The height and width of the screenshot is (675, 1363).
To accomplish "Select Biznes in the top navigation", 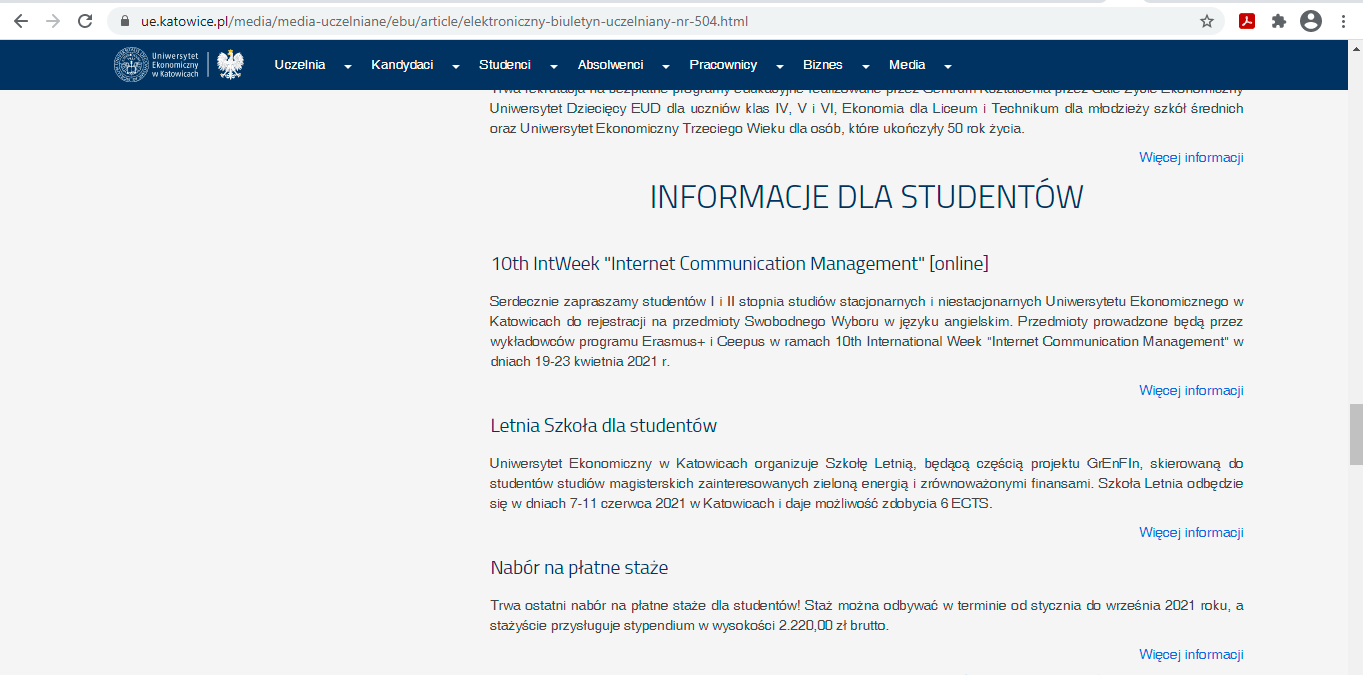I will point(823,65).
